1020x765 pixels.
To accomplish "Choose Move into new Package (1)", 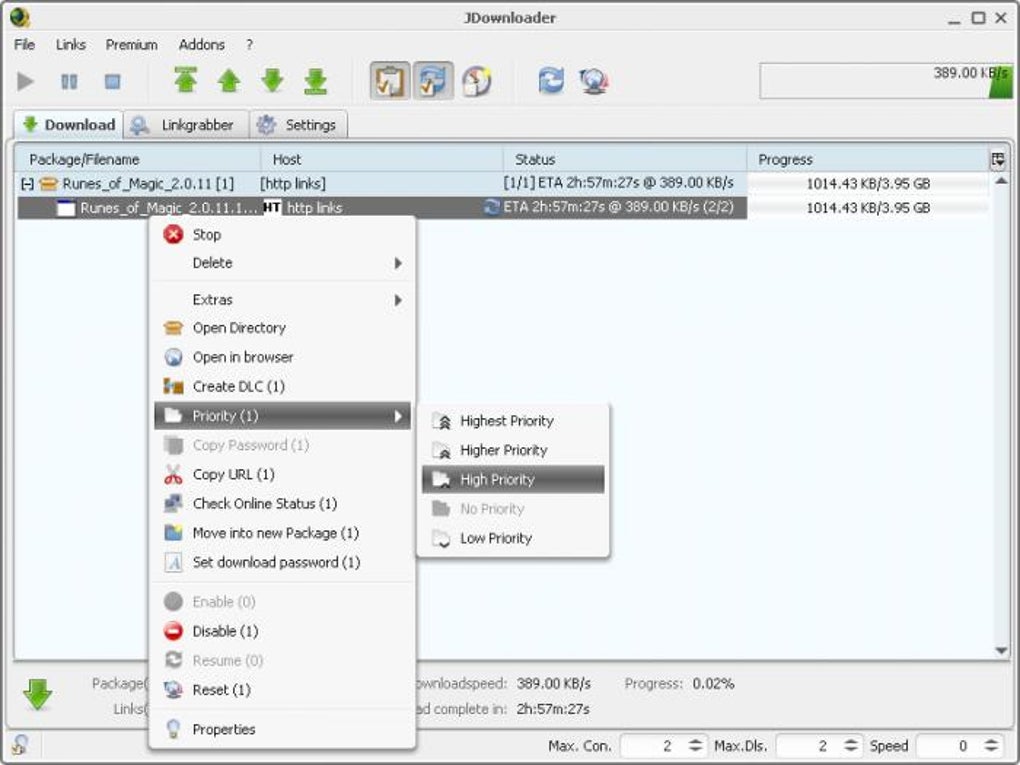I will (282, 533).
